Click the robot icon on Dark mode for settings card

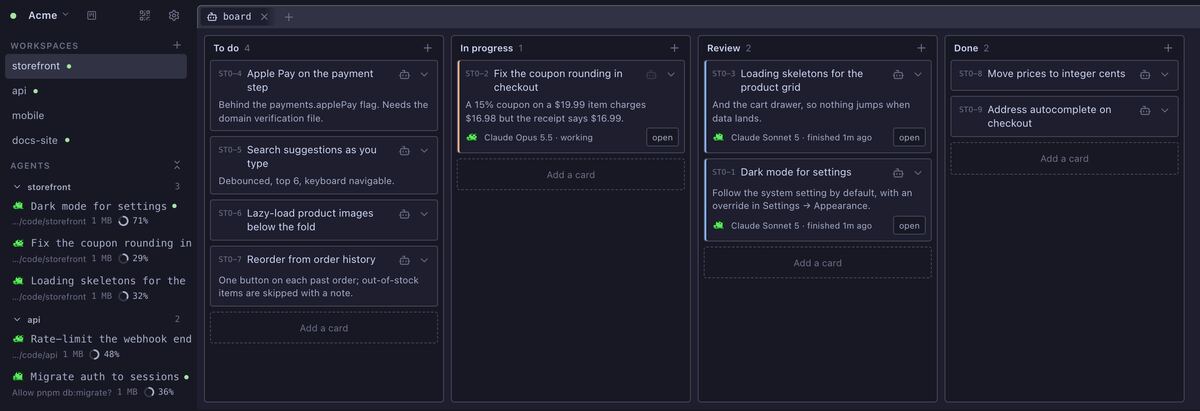pos(898,172)
